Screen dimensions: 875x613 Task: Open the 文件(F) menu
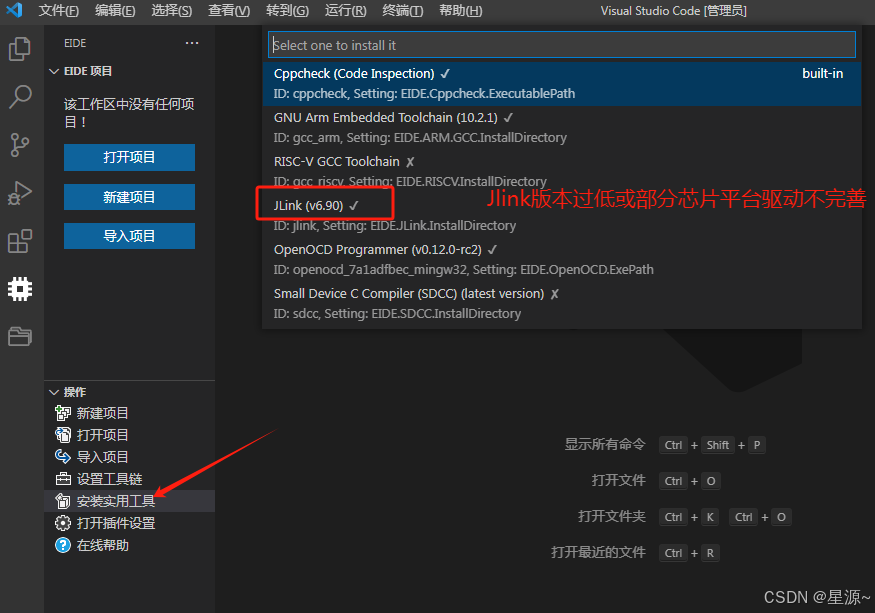59,11
